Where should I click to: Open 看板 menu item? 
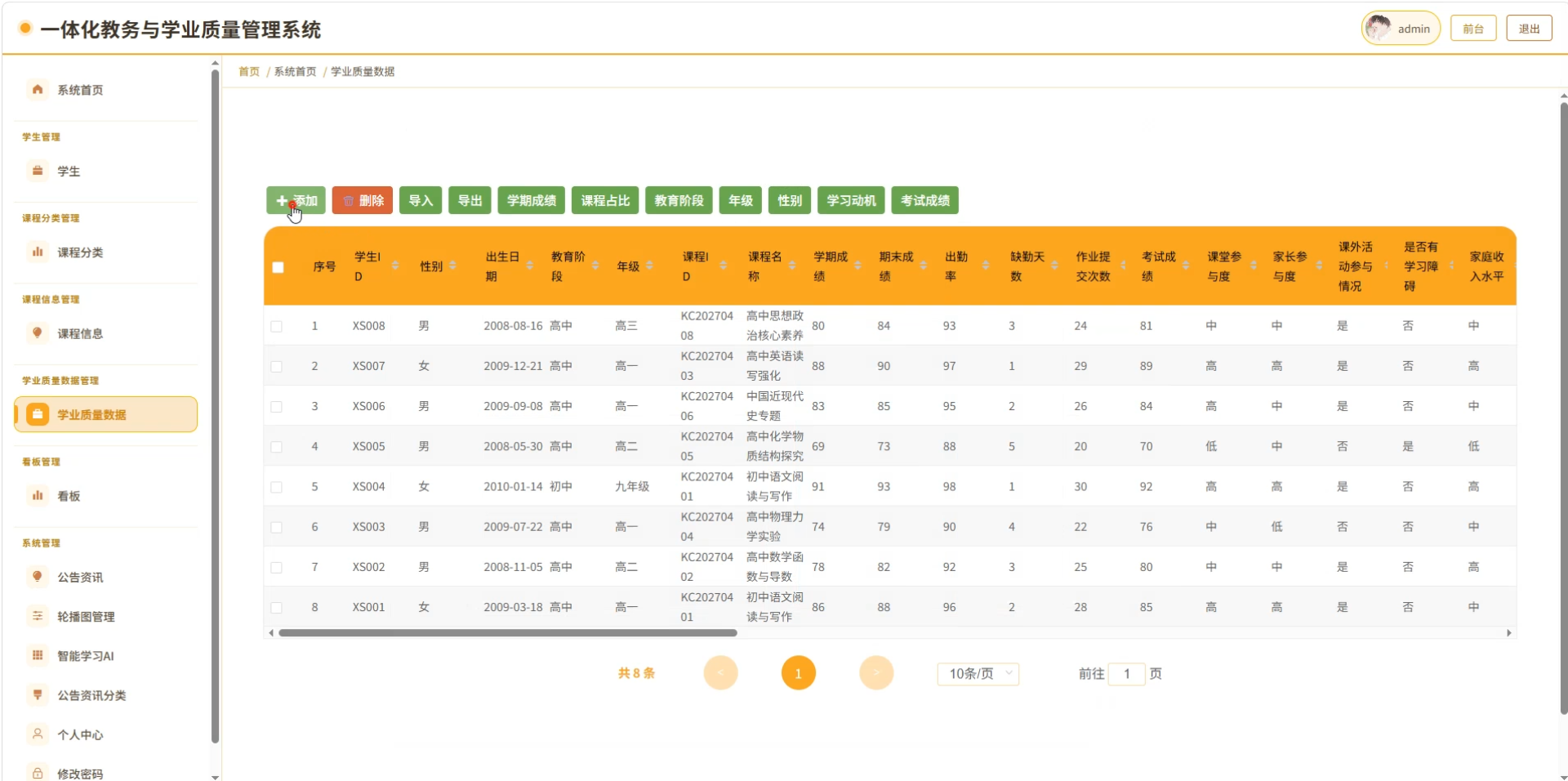[x=105, y=495]
